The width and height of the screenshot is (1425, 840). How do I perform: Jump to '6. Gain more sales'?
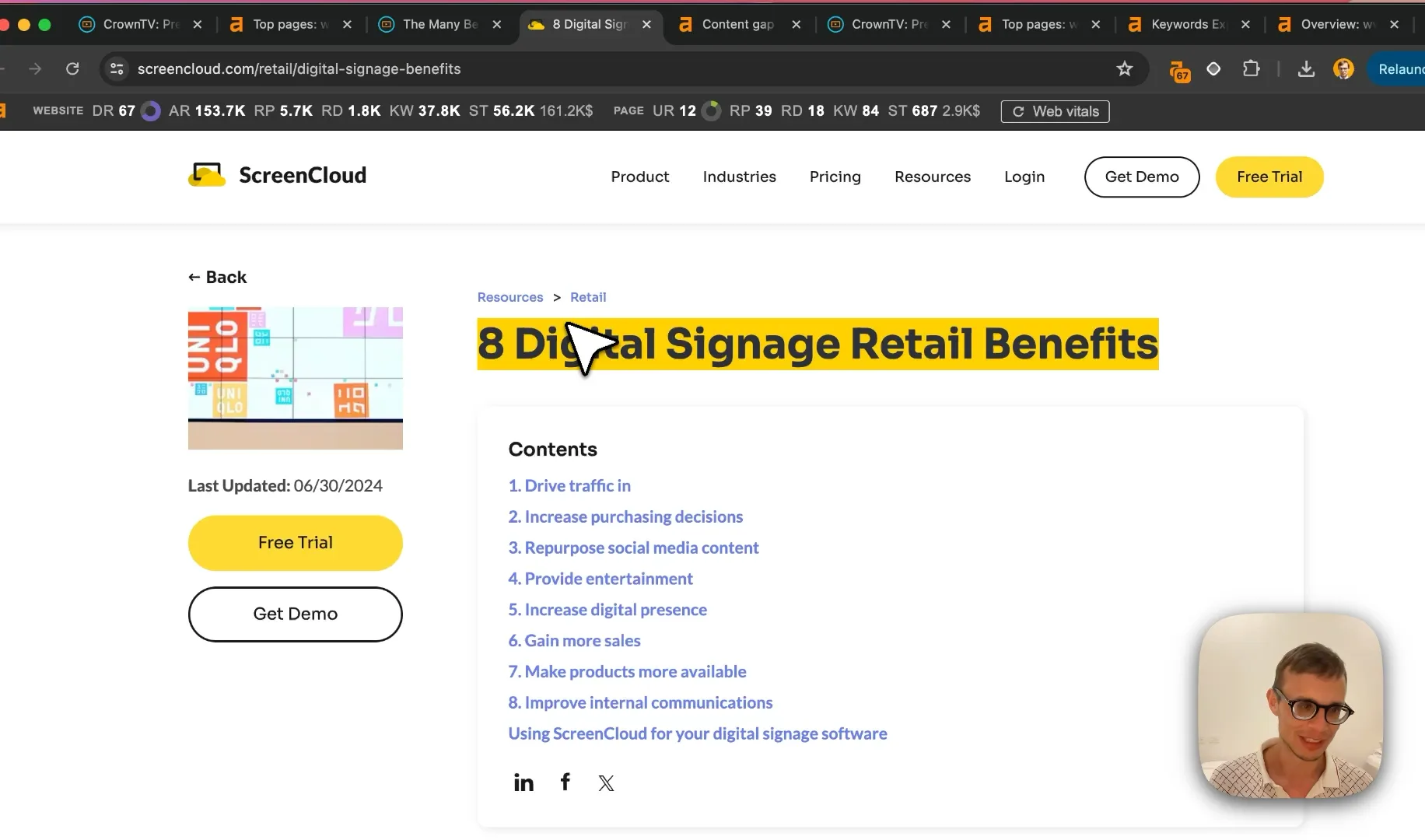[574, 640]
